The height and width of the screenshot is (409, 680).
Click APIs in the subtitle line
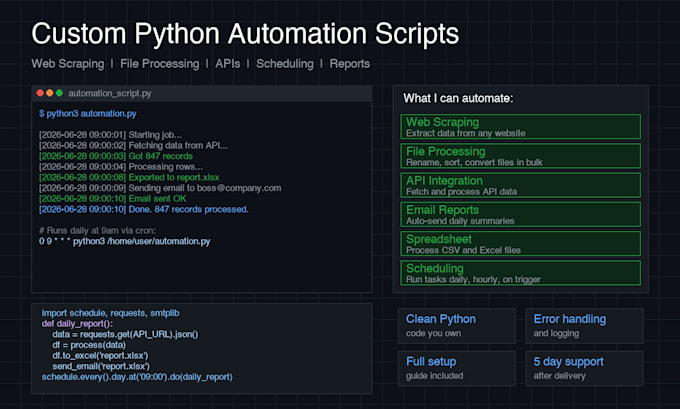pos(228,64)
